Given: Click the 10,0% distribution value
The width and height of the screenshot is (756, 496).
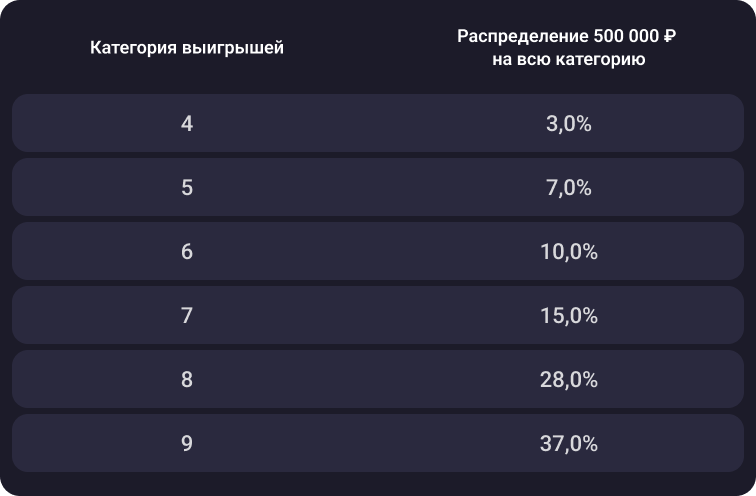Looking at the screenshot, I should coord(568,252).
